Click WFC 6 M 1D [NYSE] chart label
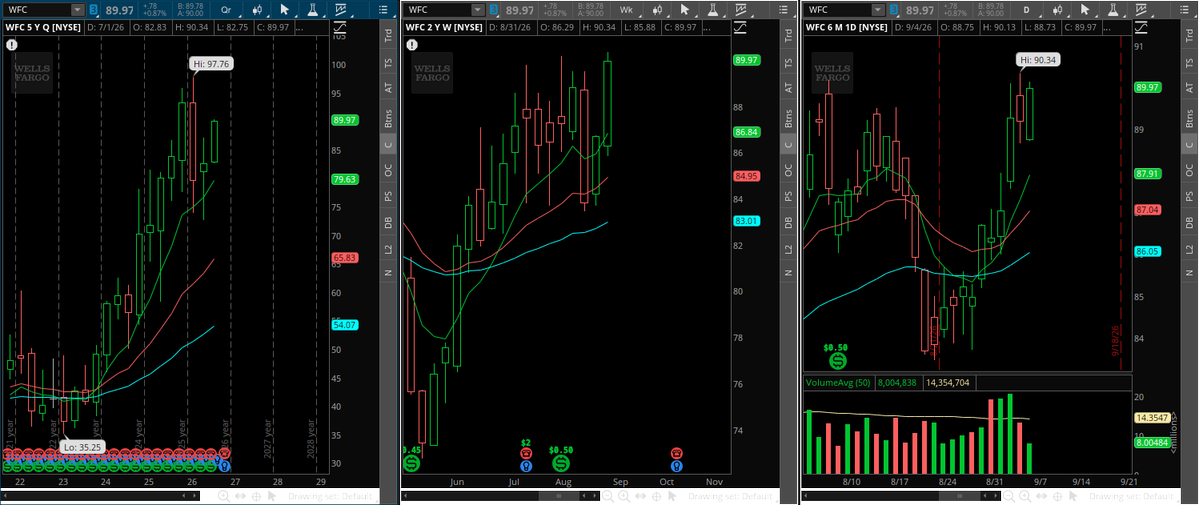Screen dimensions: 1199x505 (847, 28)
